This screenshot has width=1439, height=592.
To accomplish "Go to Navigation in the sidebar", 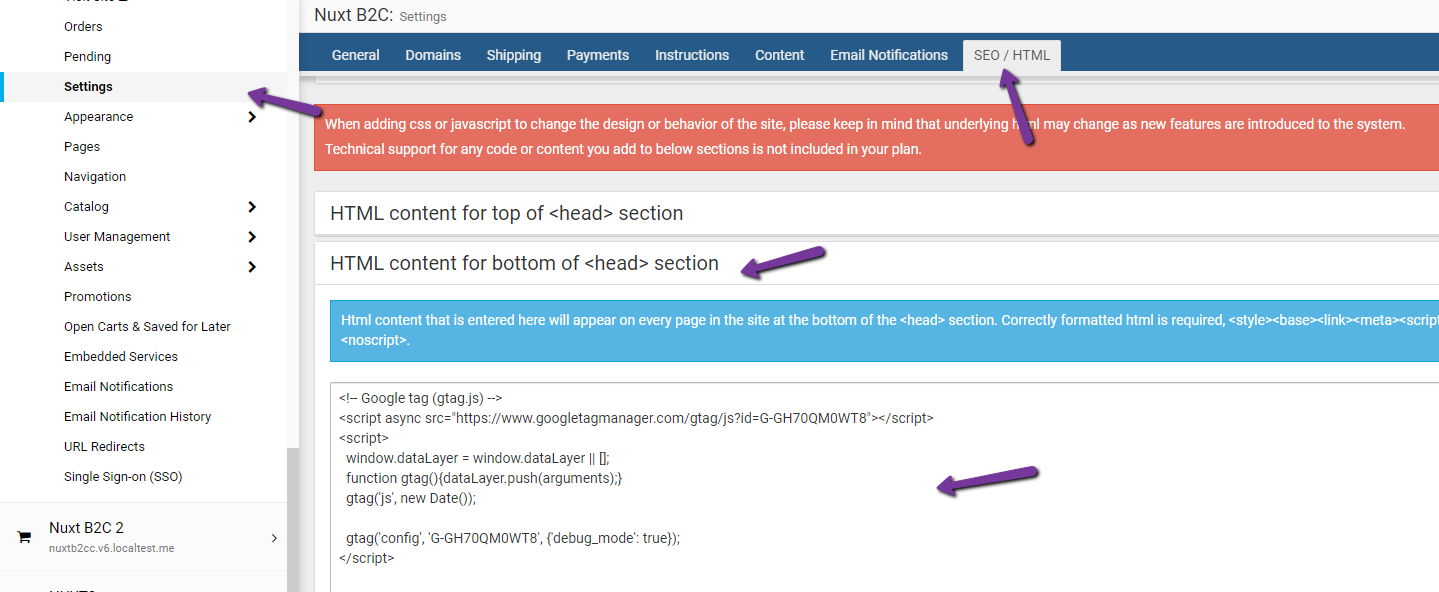I will pyautogui.click(x=95, y=177).
